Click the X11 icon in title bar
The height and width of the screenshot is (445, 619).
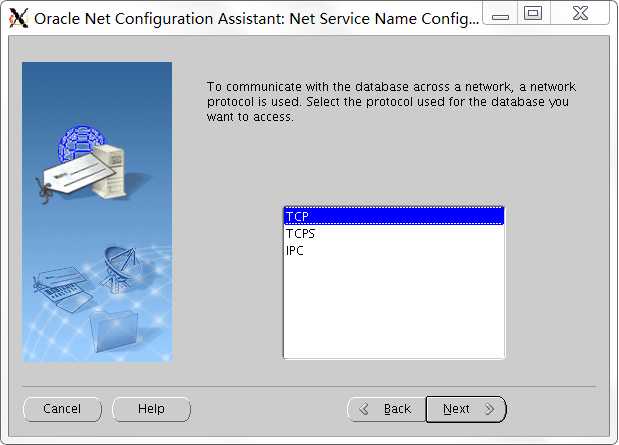[19, 18]
